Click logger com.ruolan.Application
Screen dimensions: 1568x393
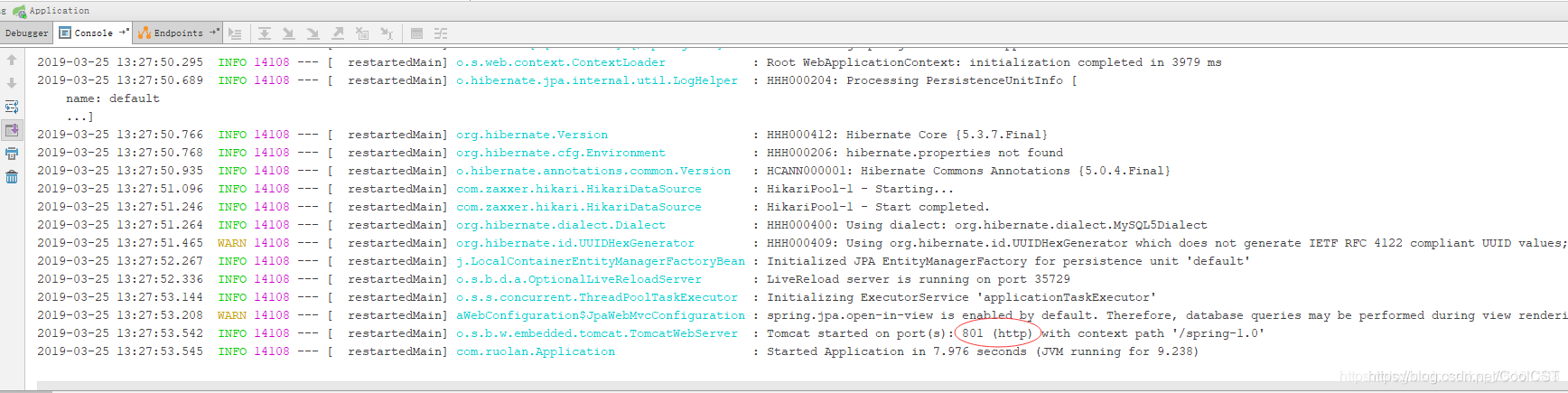coord(535,351)
